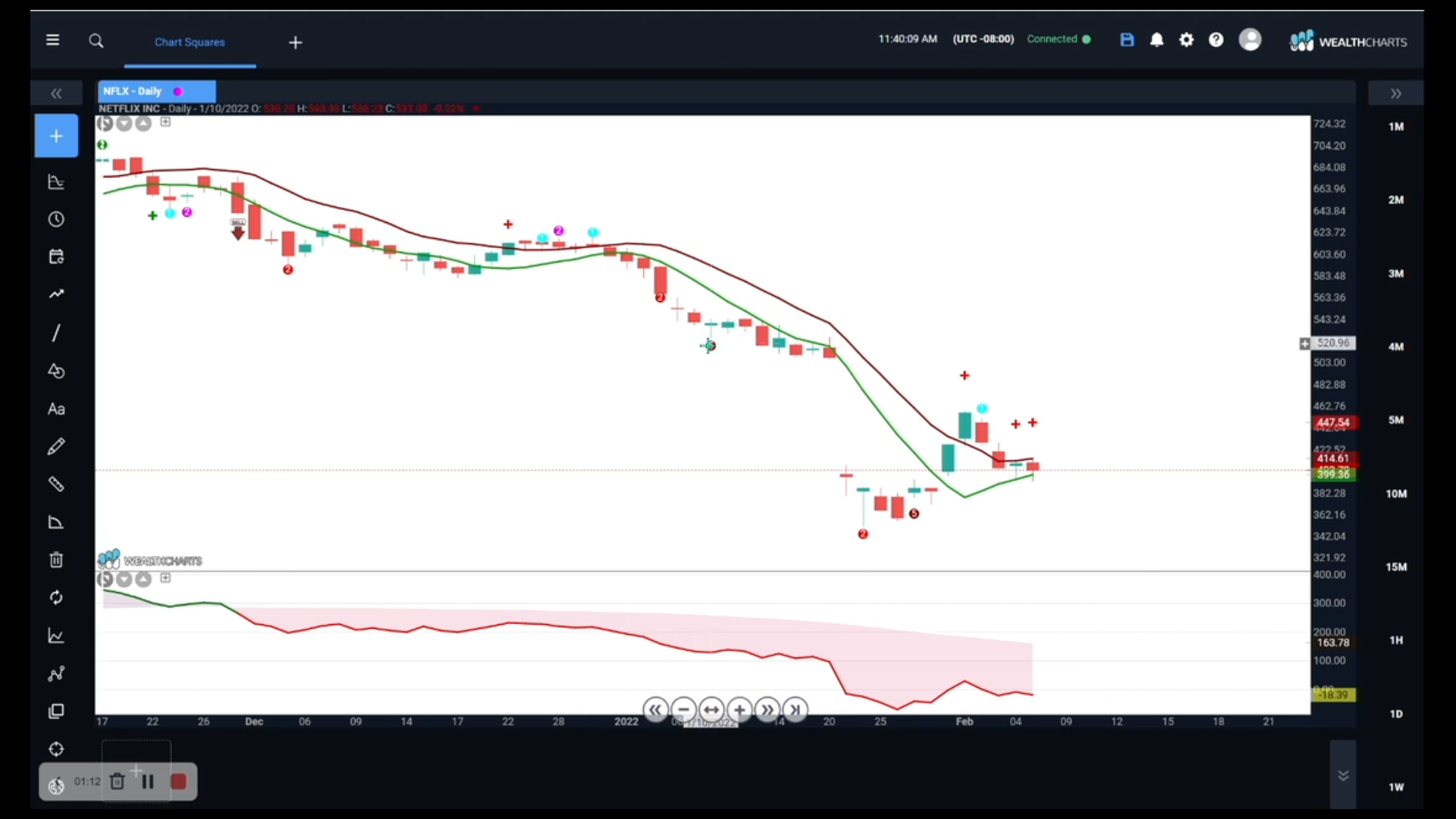Select the 2M timeframe
The width and height of the screenshot is (1456, 819).
click(1396, 200)
